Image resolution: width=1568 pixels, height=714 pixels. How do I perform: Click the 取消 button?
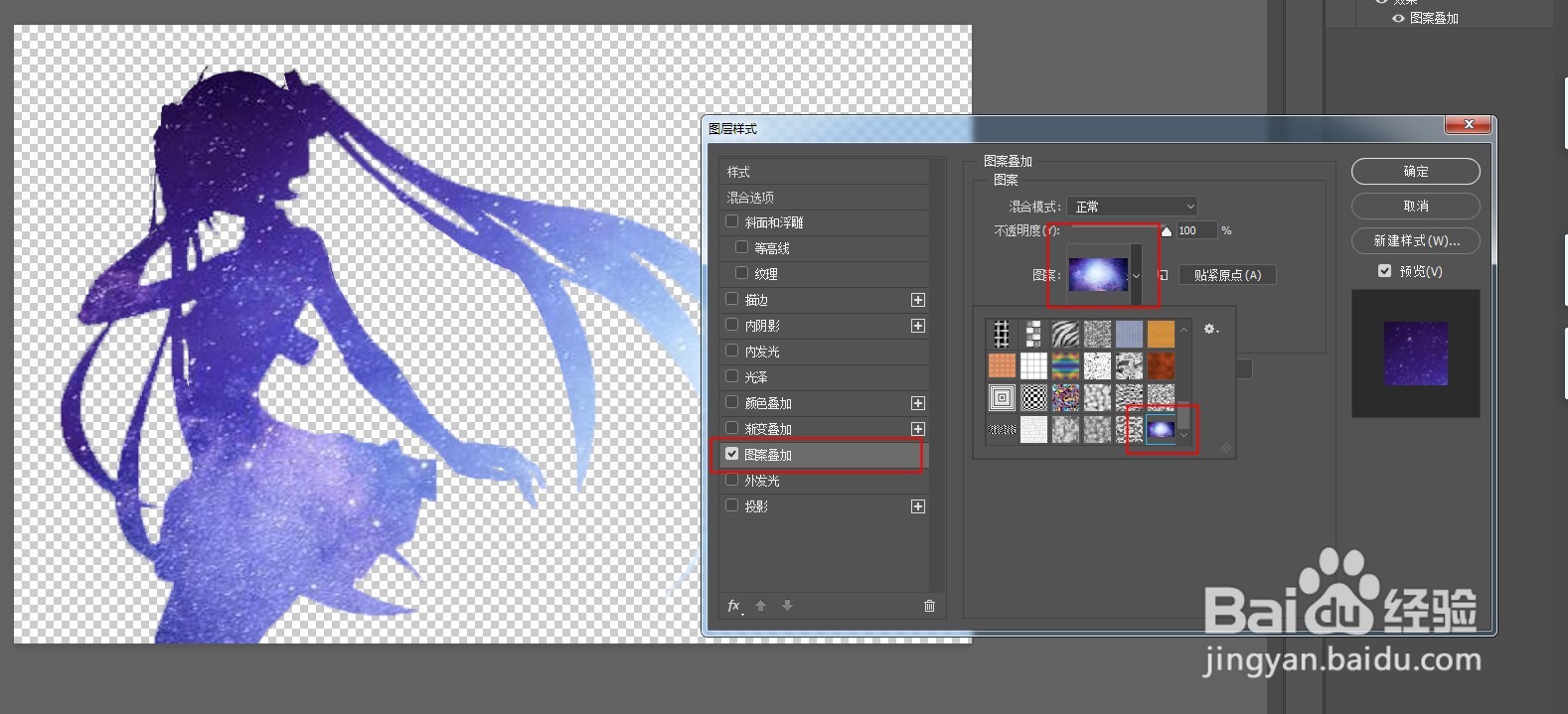click(x=1416, y=206)
